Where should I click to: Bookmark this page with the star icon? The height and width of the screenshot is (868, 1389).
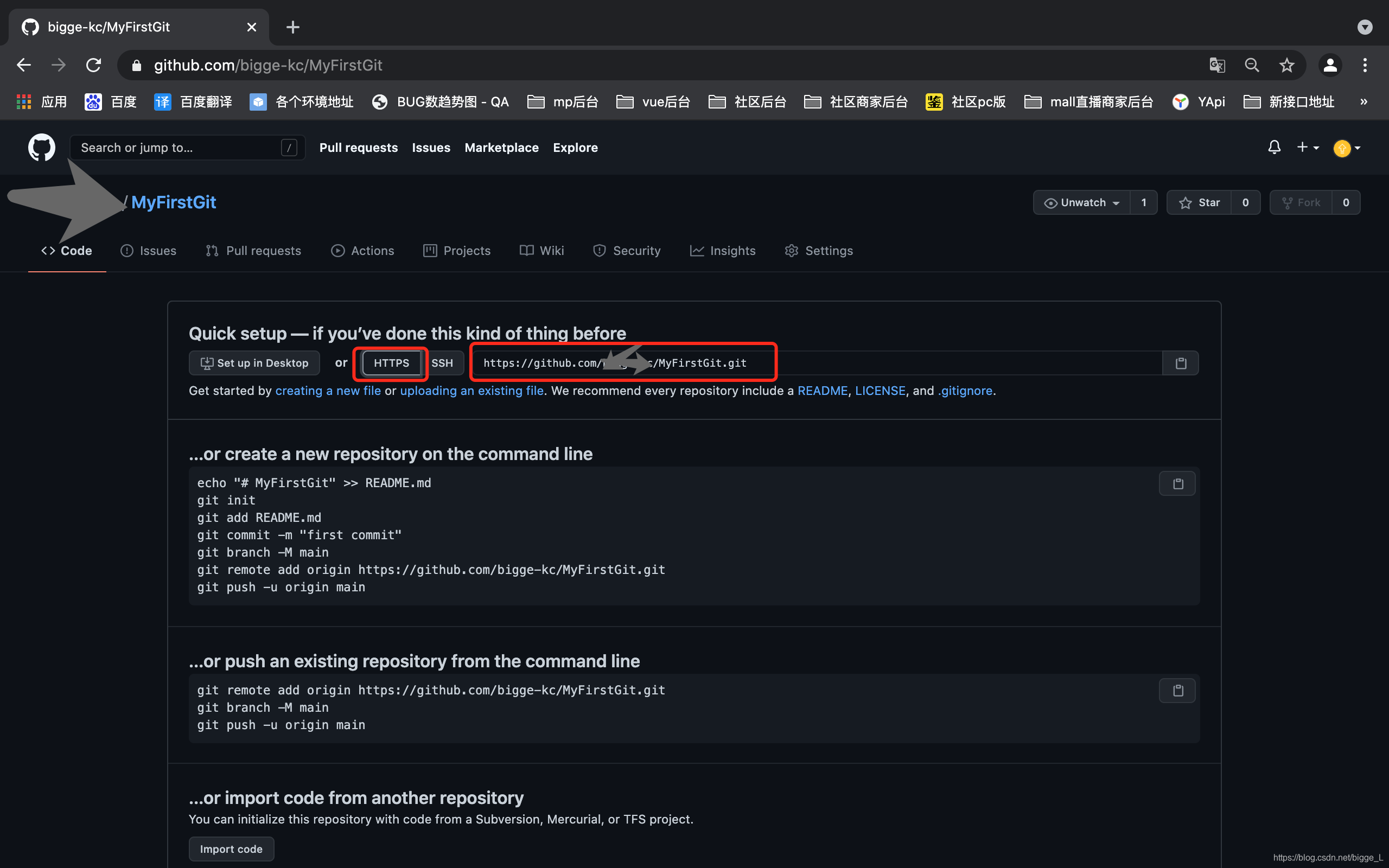pos(1286,65)
